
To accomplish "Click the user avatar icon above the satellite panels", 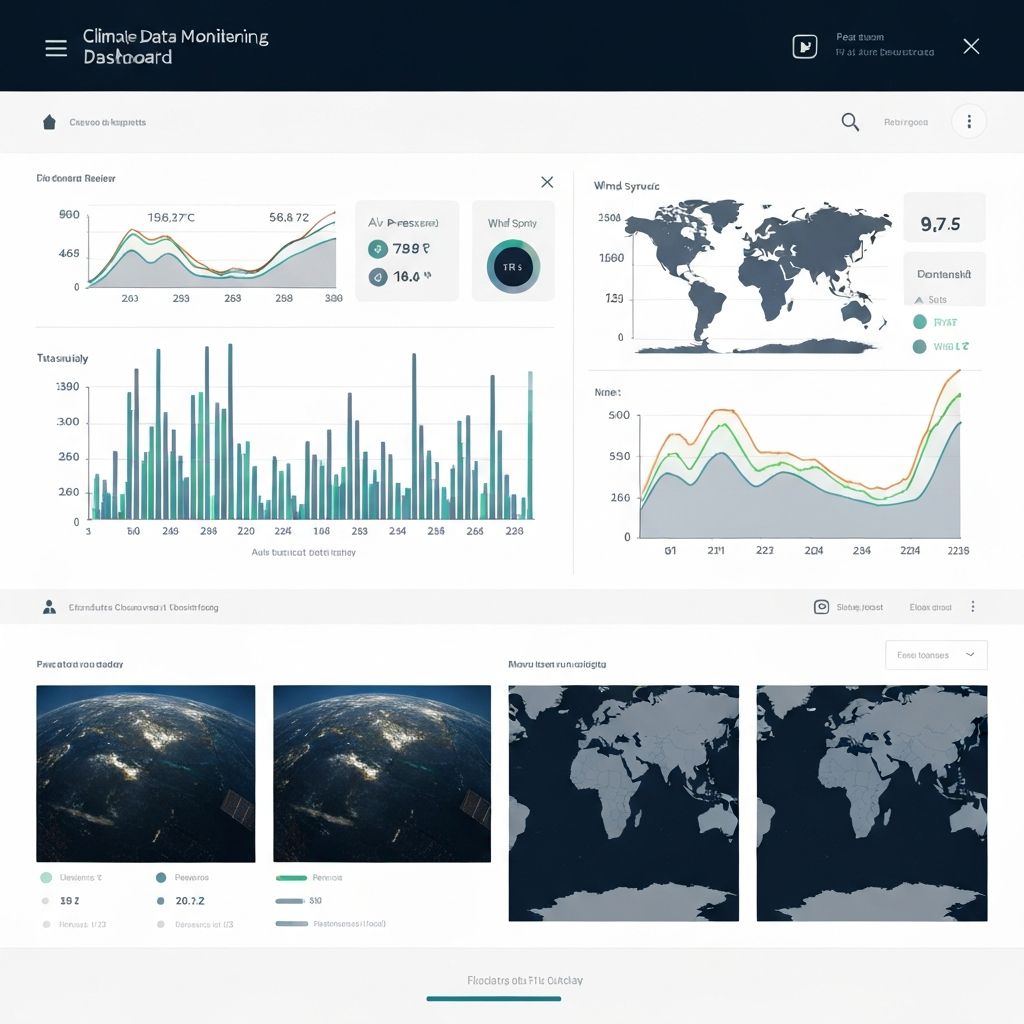I will coord(49,606).
